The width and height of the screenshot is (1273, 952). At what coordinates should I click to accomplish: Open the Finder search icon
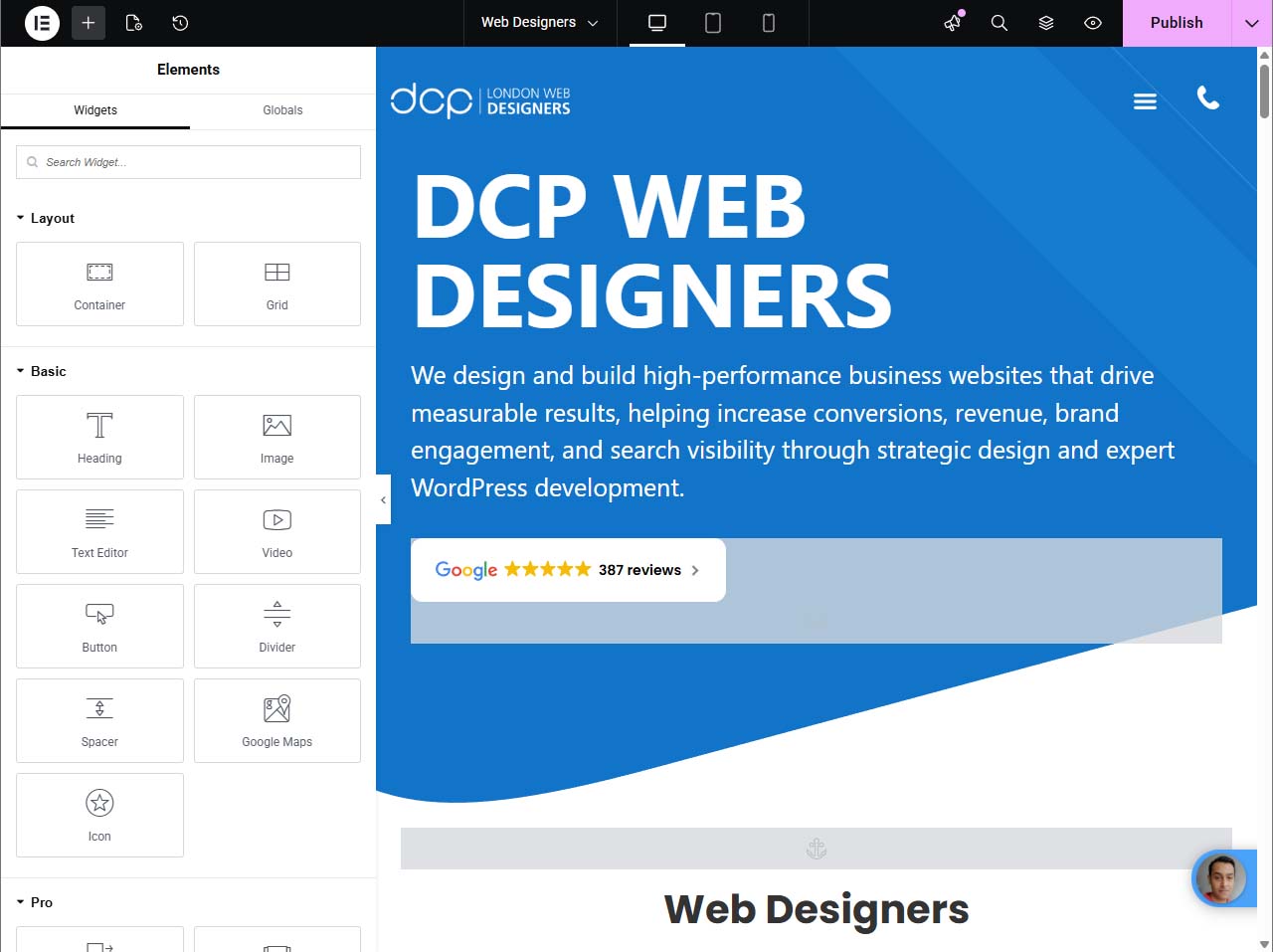1000,23
